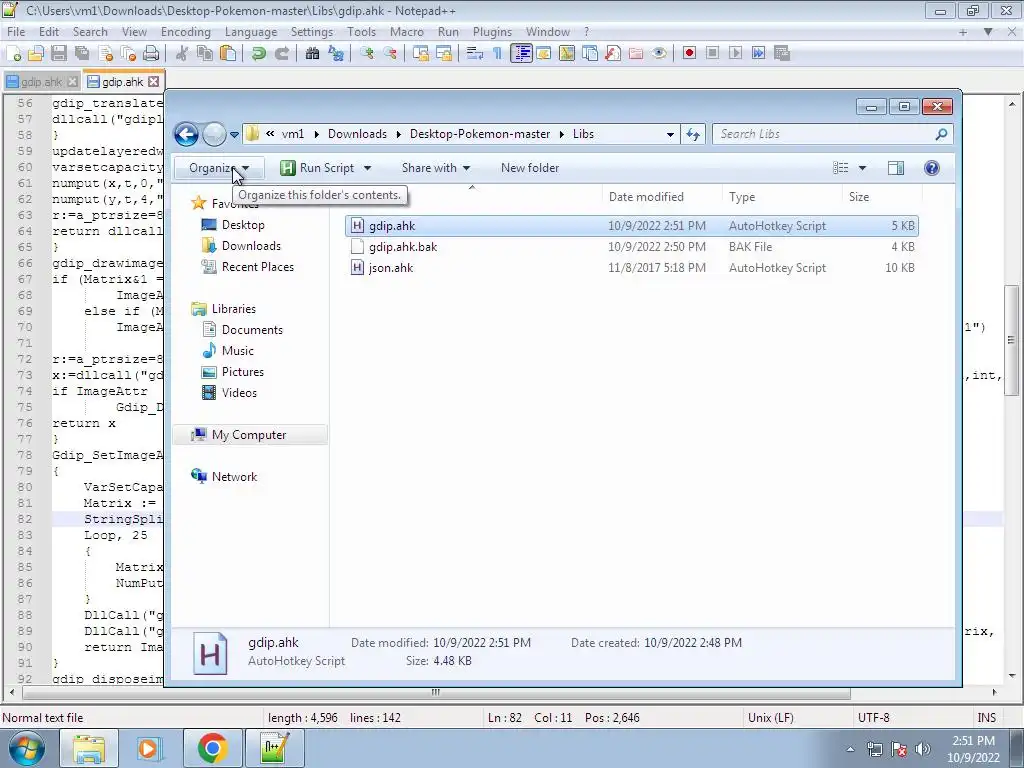Click the Save All icon in Notepad++
The image size is (1024, 768).
point(82,54)
